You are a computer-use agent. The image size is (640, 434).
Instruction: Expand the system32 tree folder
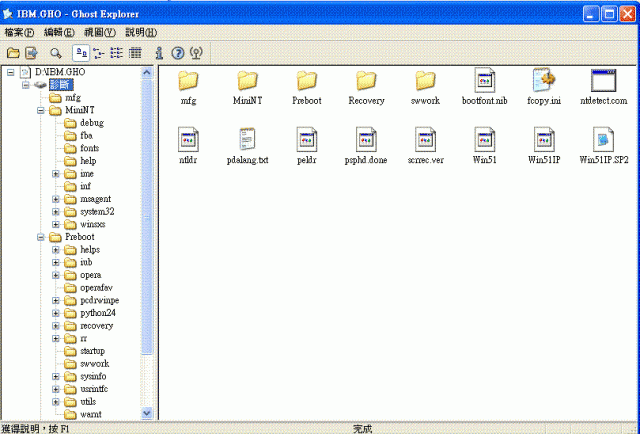[x=56, y=212]
